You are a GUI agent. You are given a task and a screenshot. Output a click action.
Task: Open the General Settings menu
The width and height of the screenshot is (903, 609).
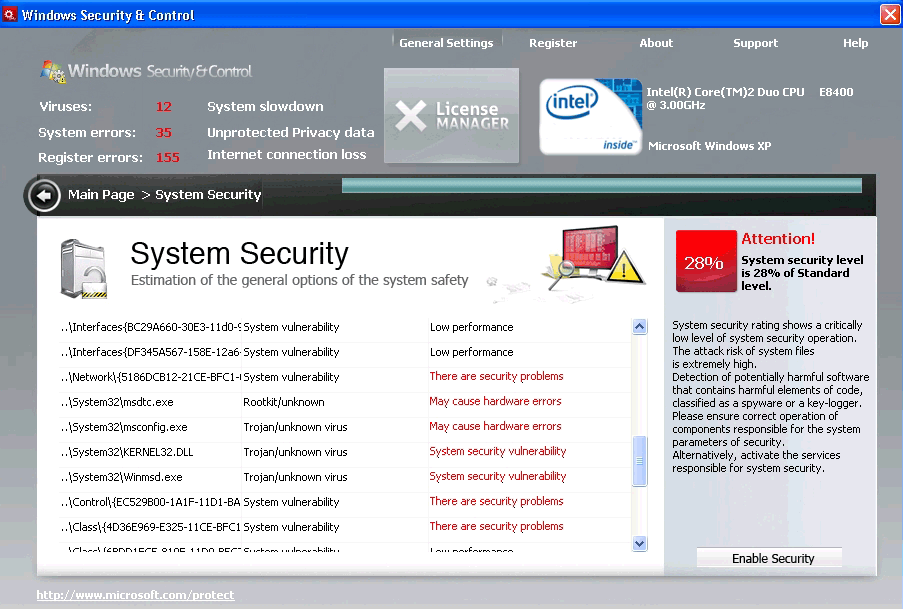(446, 43)
